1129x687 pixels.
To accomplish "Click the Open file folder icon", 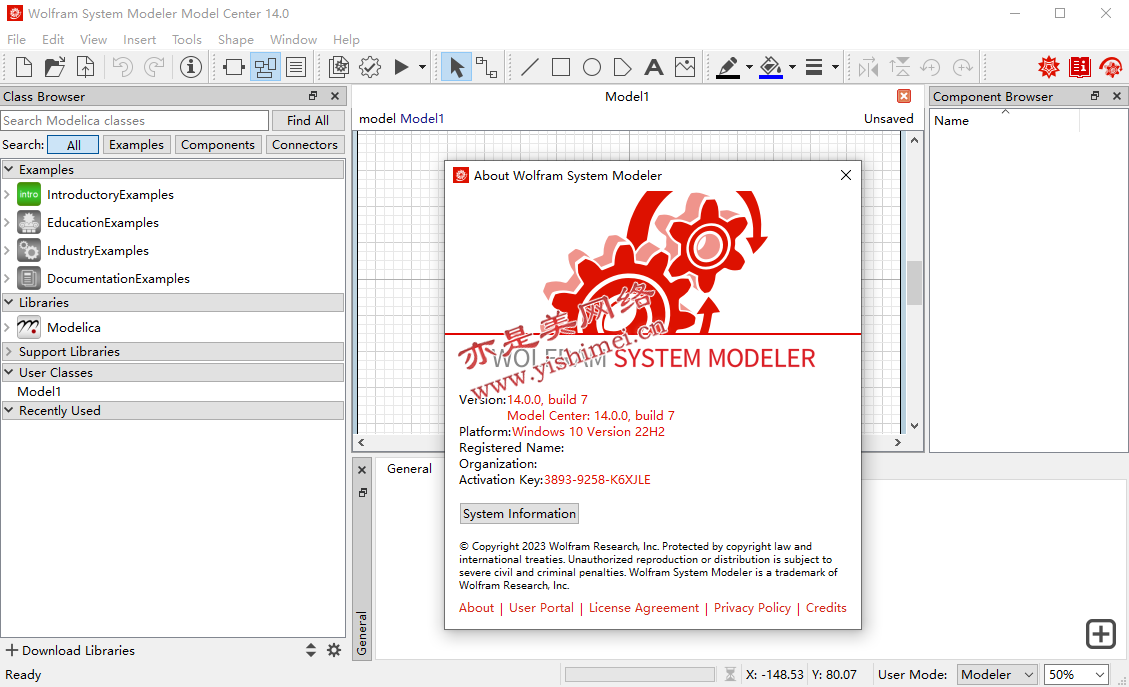I will [x=55, y=67].
